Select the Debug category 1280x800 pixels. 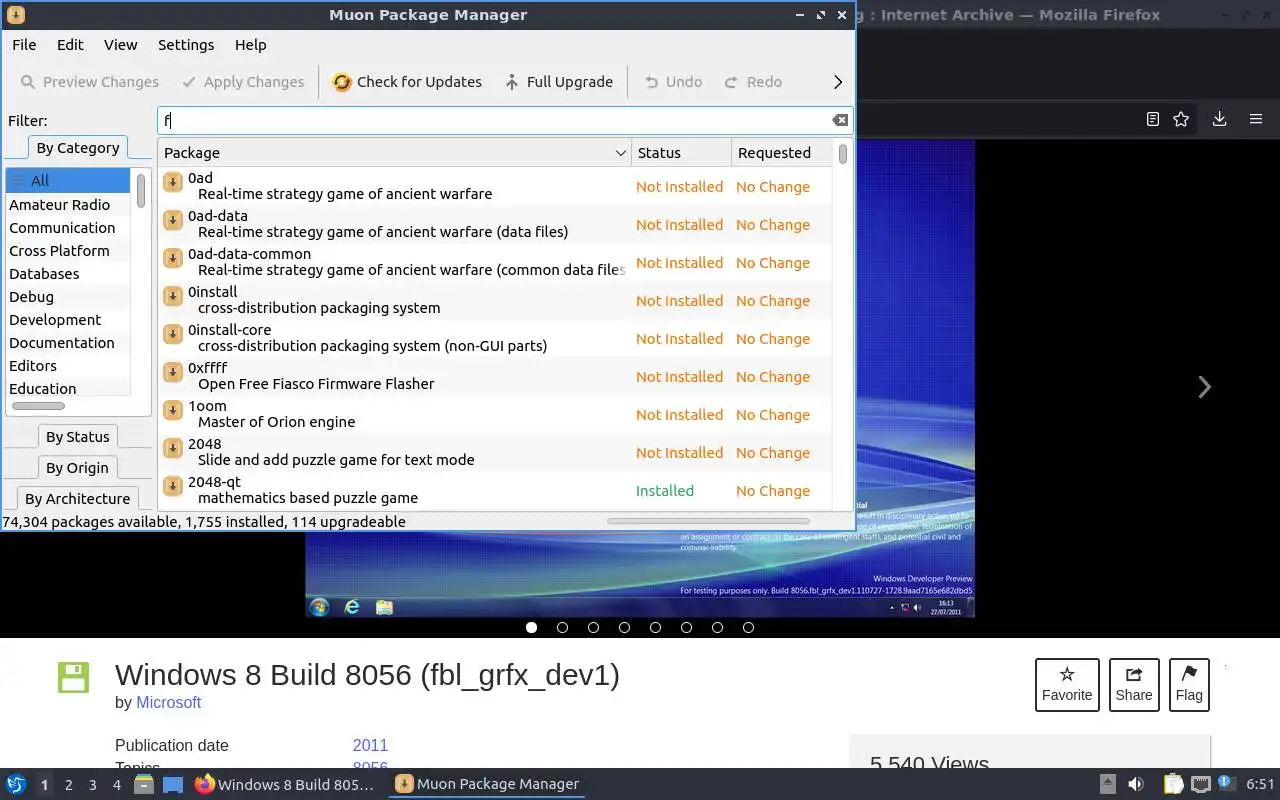coord(68,297)
